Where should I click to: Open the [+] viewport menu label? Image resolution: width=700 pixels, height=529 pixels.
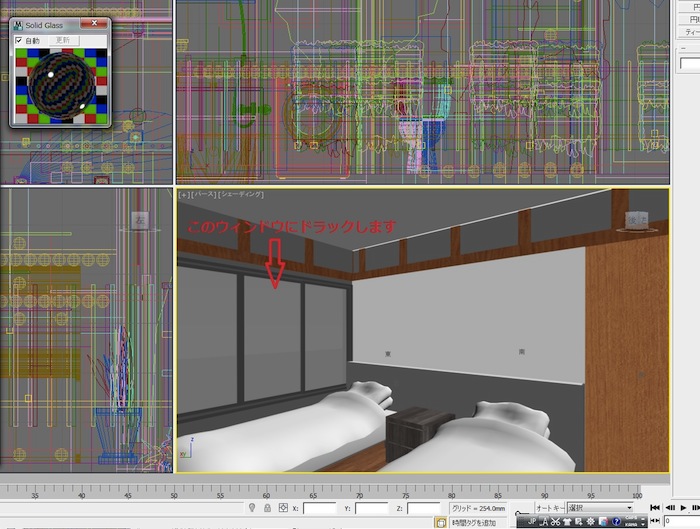183,195
